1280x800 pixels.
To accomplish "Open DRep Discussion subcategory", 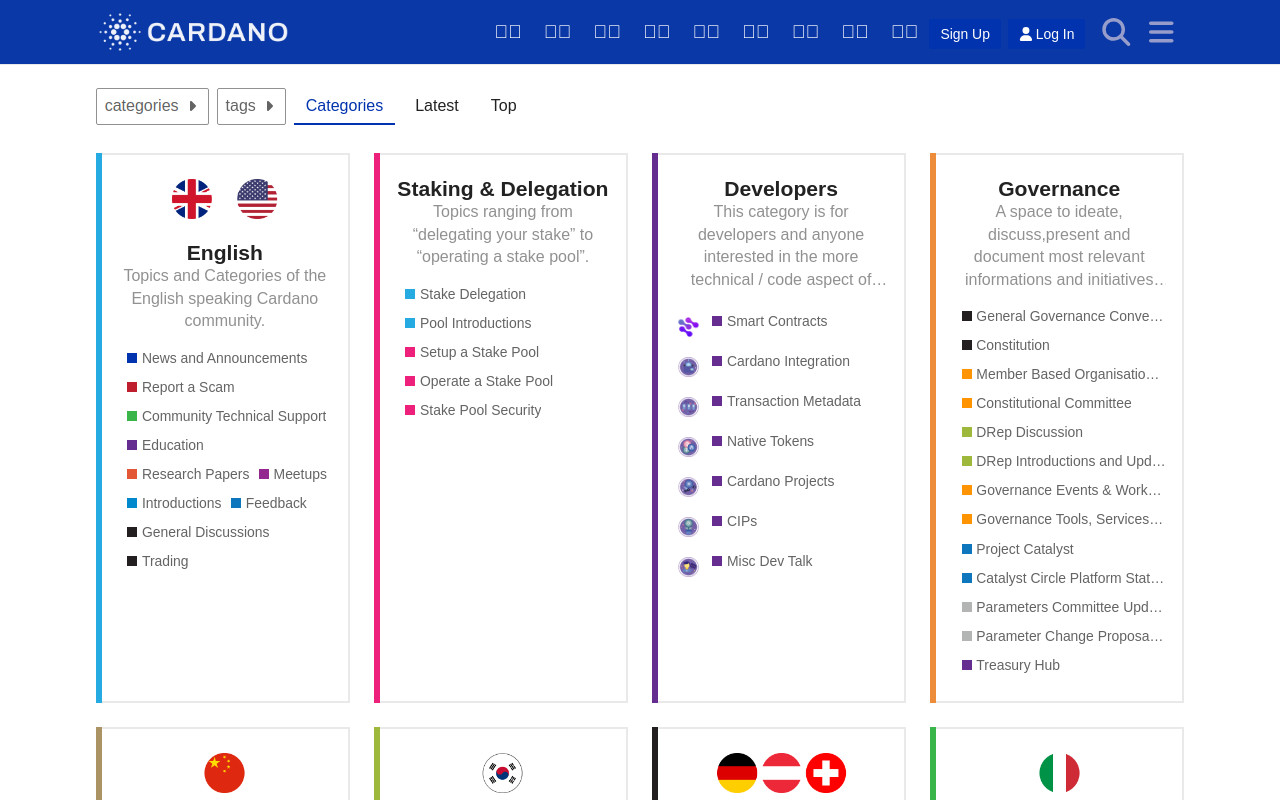I will (x=1022, y=432).
